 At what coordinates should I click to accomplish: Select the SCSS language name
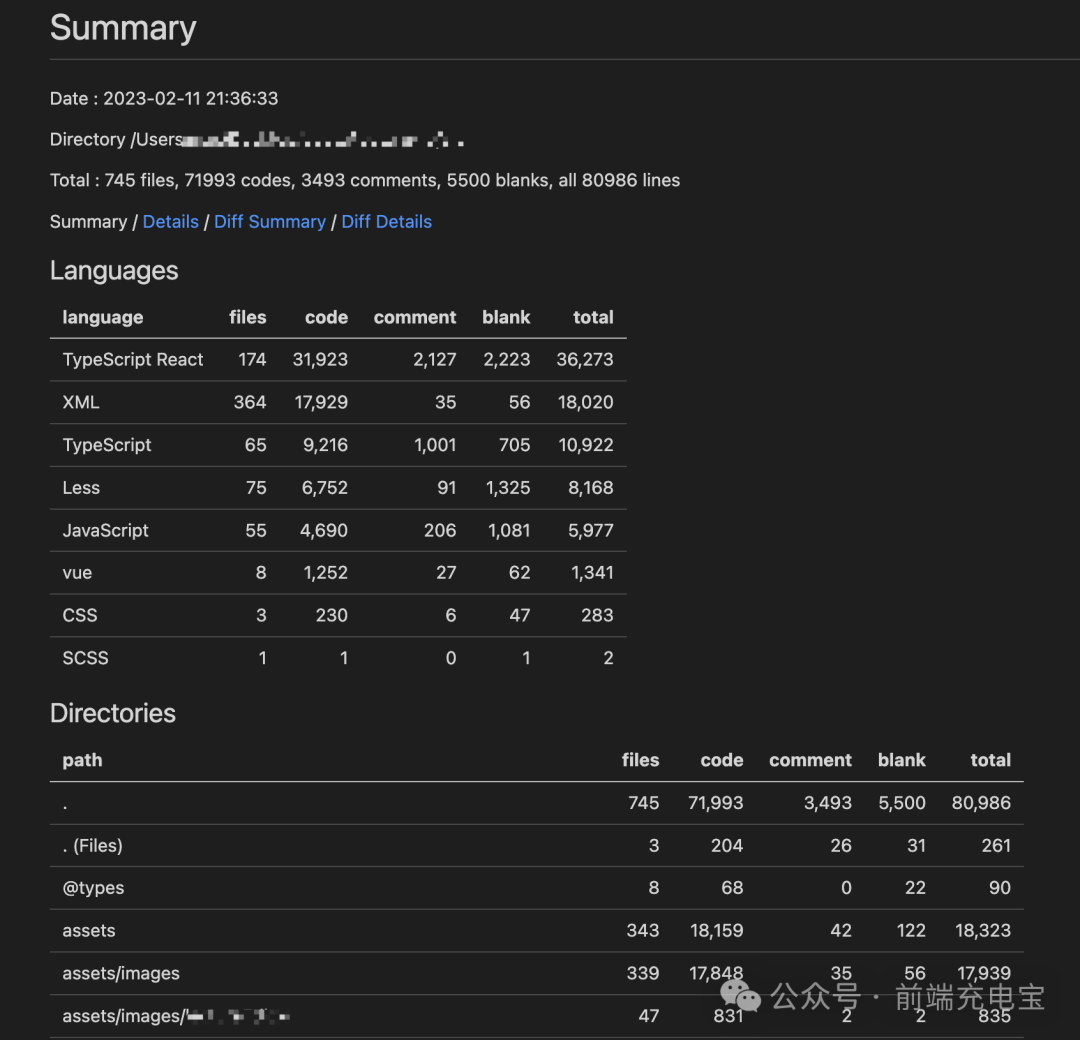85,658
